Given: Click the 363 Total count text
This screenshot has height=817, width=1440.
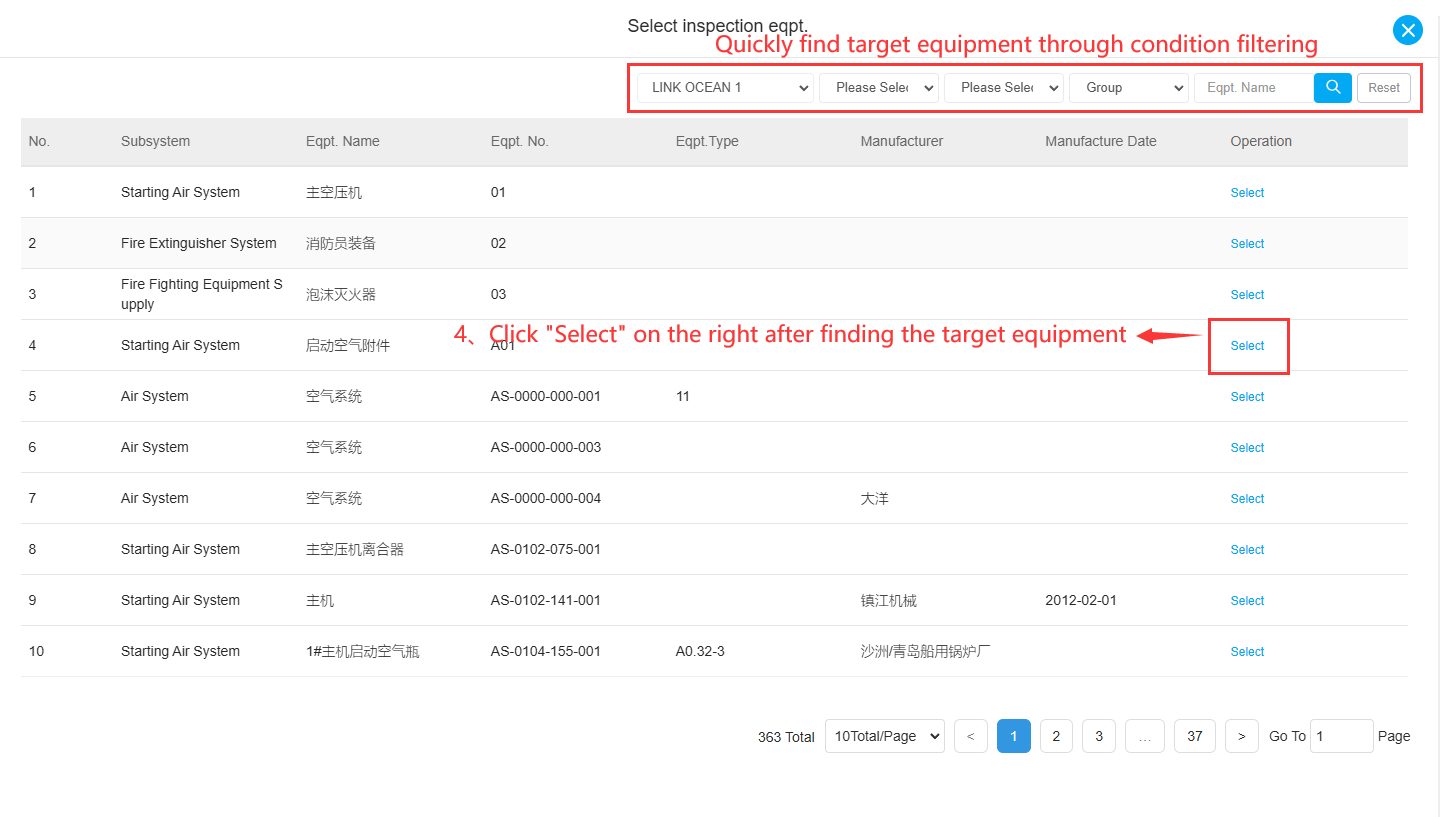Looking at the screenshot, I should coord(786,737).
